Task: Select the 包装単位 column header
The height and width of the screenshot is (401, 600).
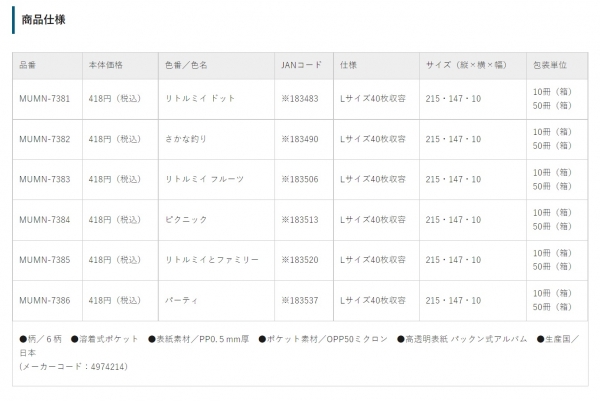Action: [x=551, y=65]
